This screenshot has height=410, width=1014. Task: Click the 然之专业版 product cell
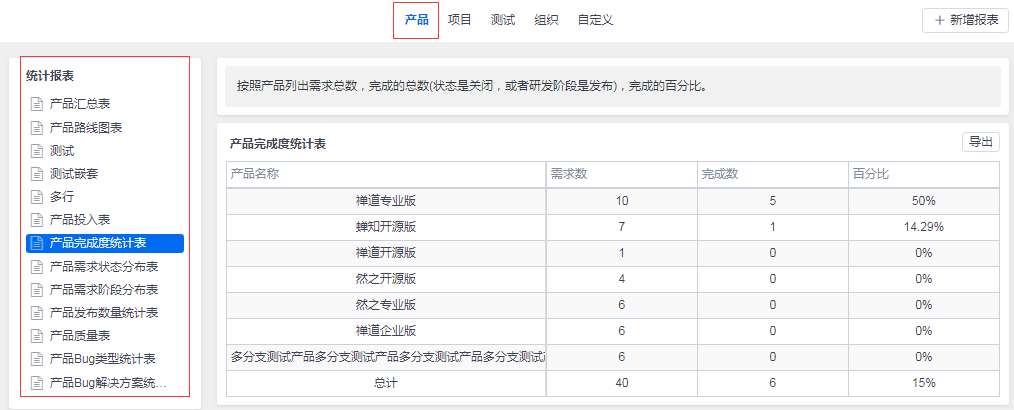point(386,305)
